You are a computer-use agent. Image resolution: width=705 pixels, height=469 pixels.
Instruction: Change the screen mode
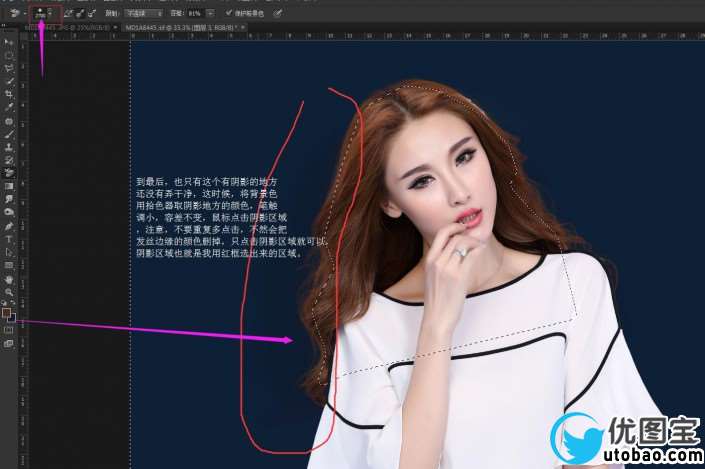tap(9, 344)
